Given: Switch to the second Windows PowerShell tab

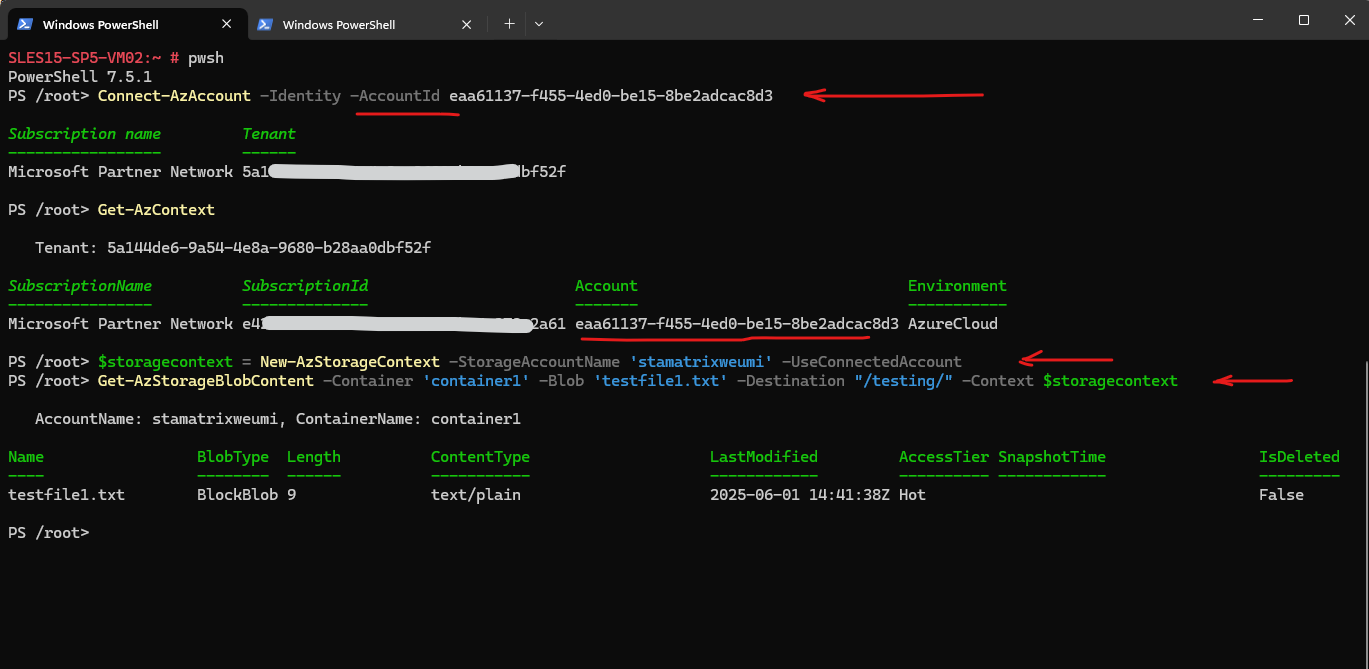Looking at the screenshot, I should (366, 24).
